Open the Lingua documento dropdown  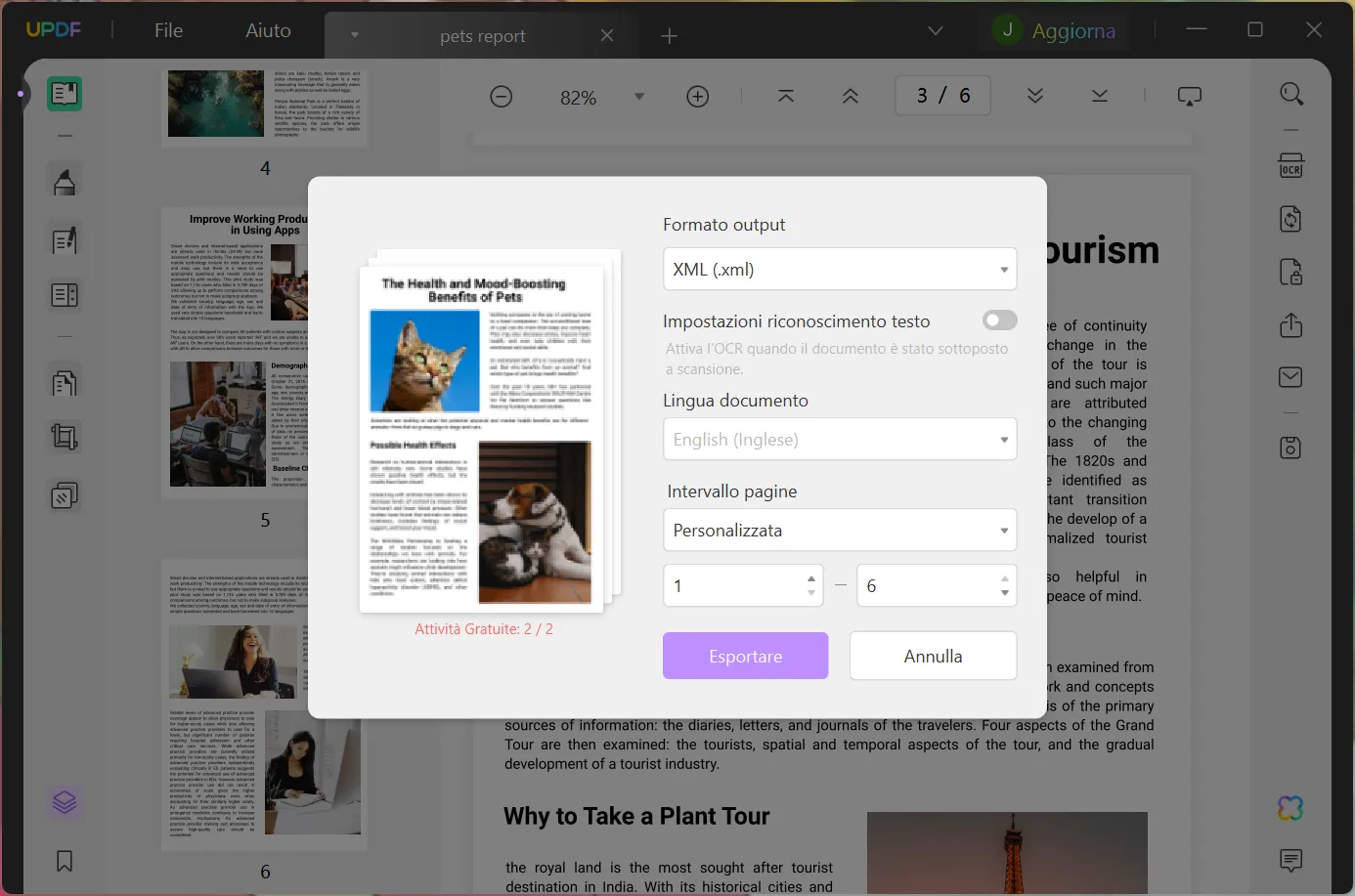click(840, 440)
